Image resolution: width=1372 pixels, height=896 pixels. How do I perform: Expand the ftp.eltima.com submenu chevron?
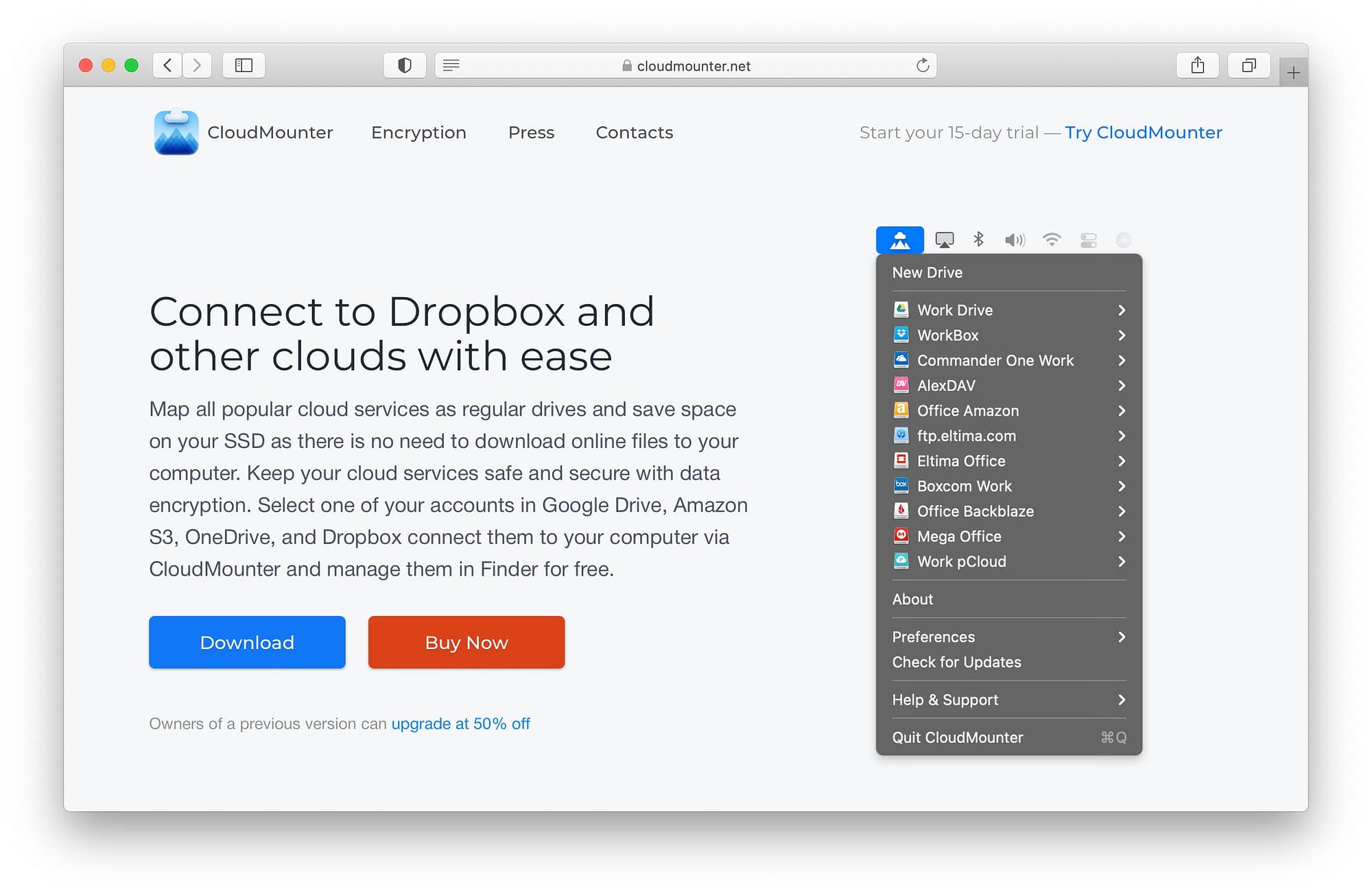(x=1122, y=436)
